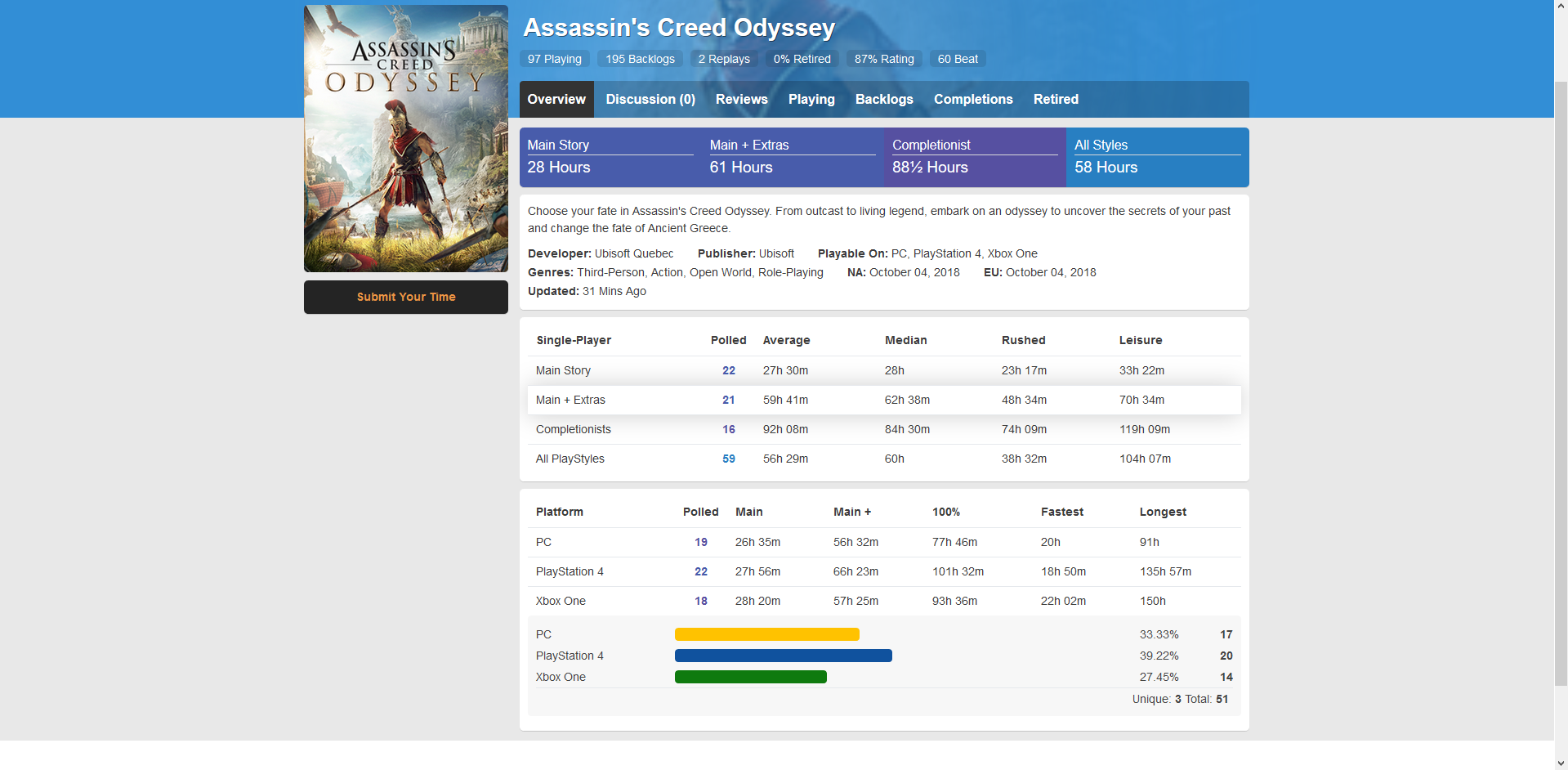Open the Discussion (0) tab

point(650,99)
